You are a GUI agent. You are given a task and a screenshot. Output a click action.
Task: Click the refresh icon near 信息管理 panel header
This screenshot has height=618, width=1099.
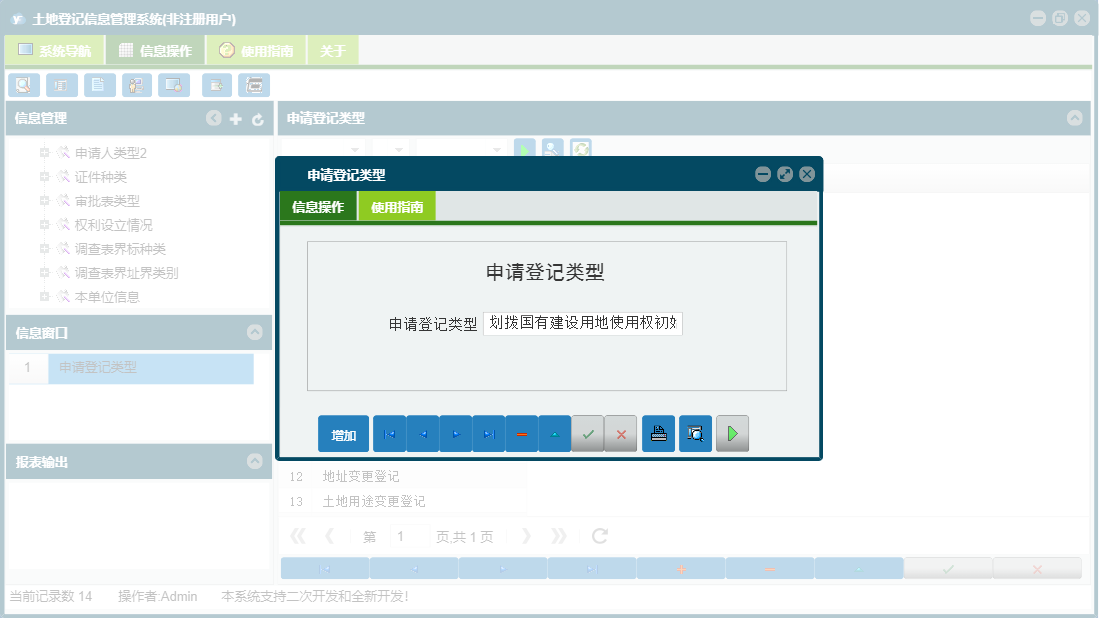(x=258, y=118)
